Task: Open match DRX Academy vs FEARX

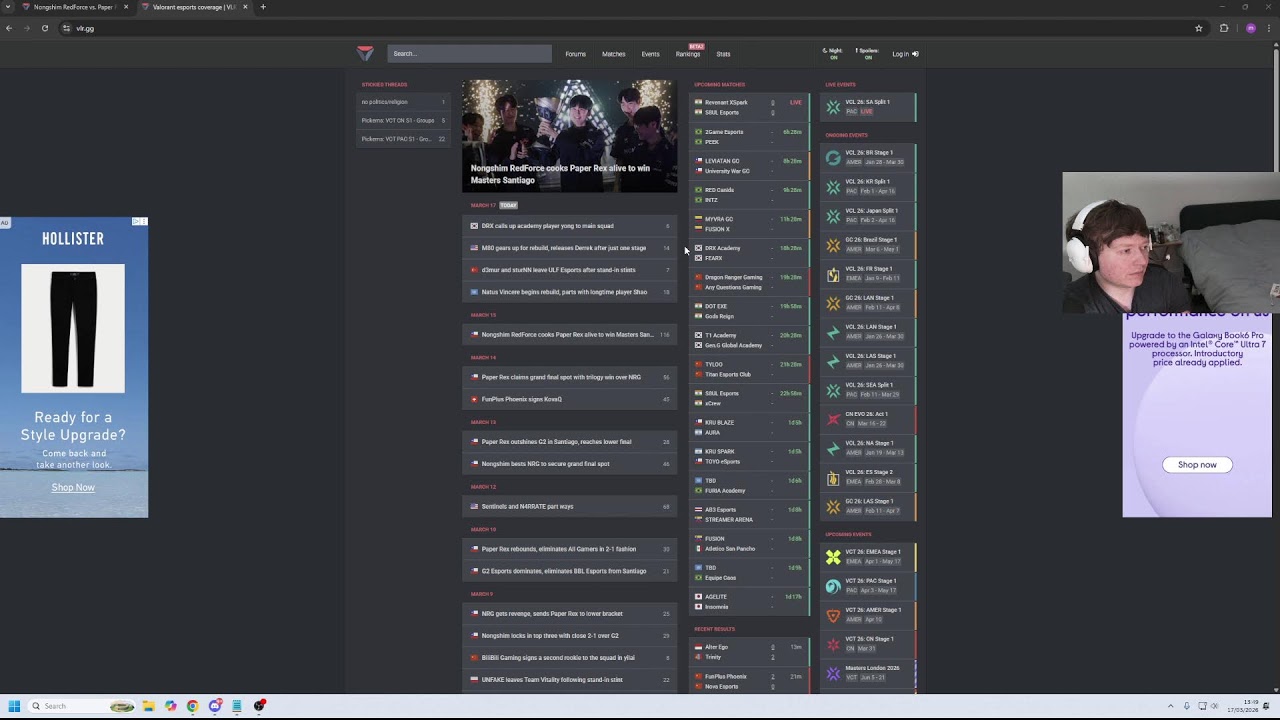Action: [x=750, y=253]
